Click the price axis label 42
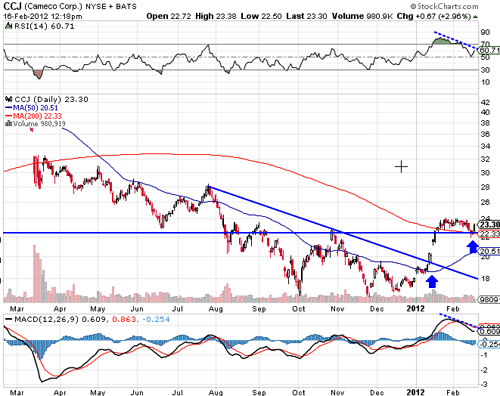500x396 pixels. coord(485,103)
